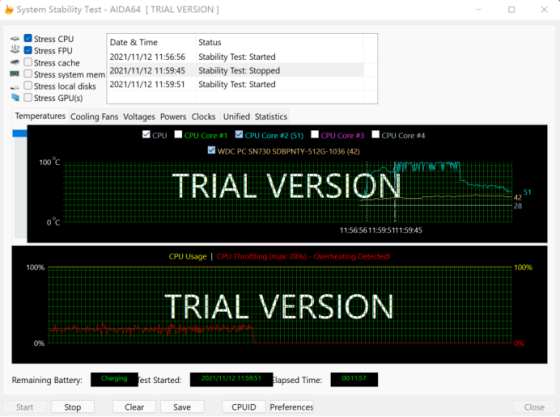560x417 pixels.
Task: Click the Start button
Action: [x=25, y=407]
